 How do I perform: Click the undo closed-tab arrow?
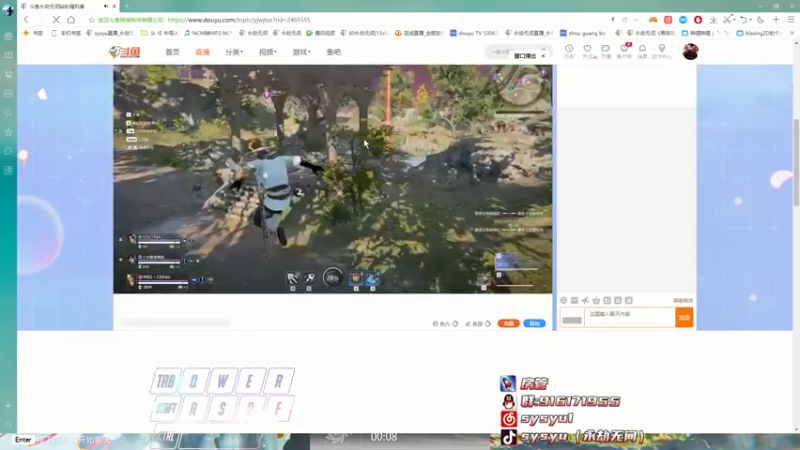click(x=743, y=20)
